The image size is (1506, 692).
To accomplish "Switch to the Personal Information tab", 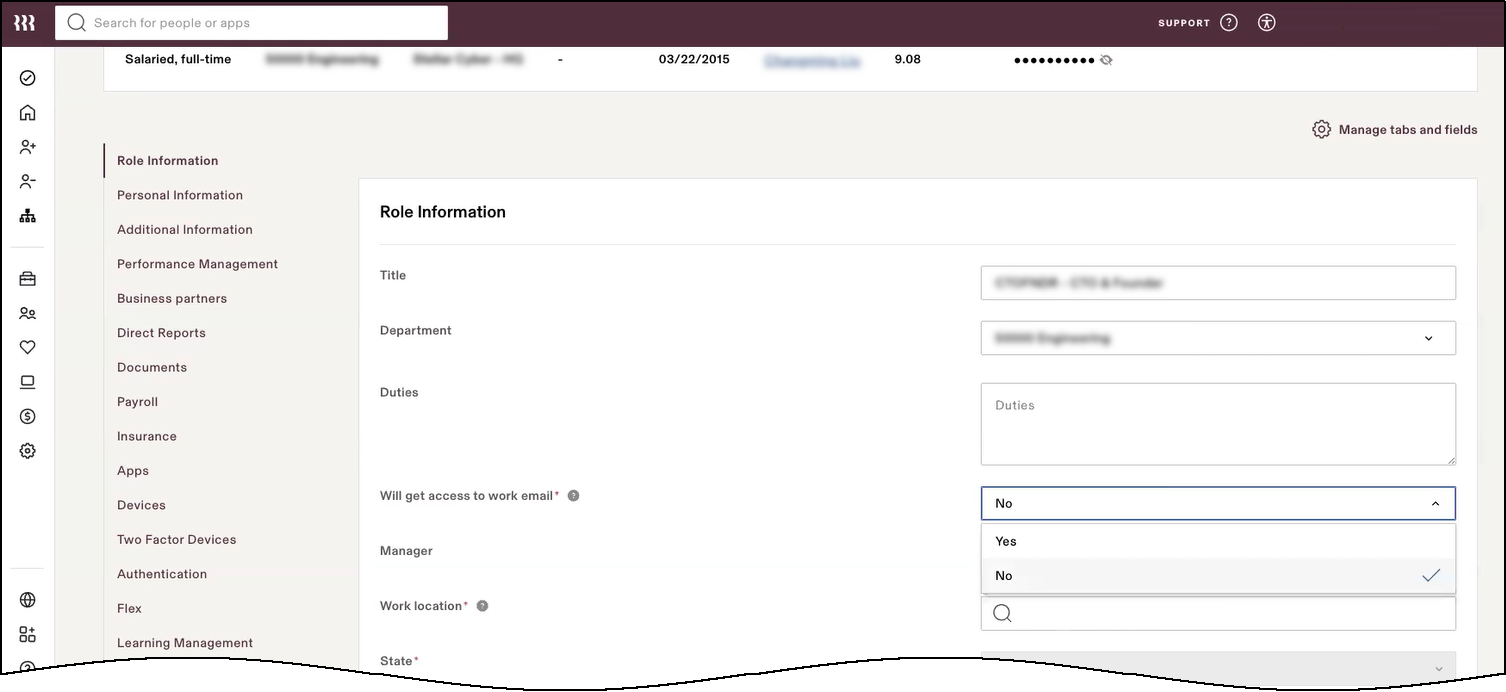I will (x=180, y=194).
